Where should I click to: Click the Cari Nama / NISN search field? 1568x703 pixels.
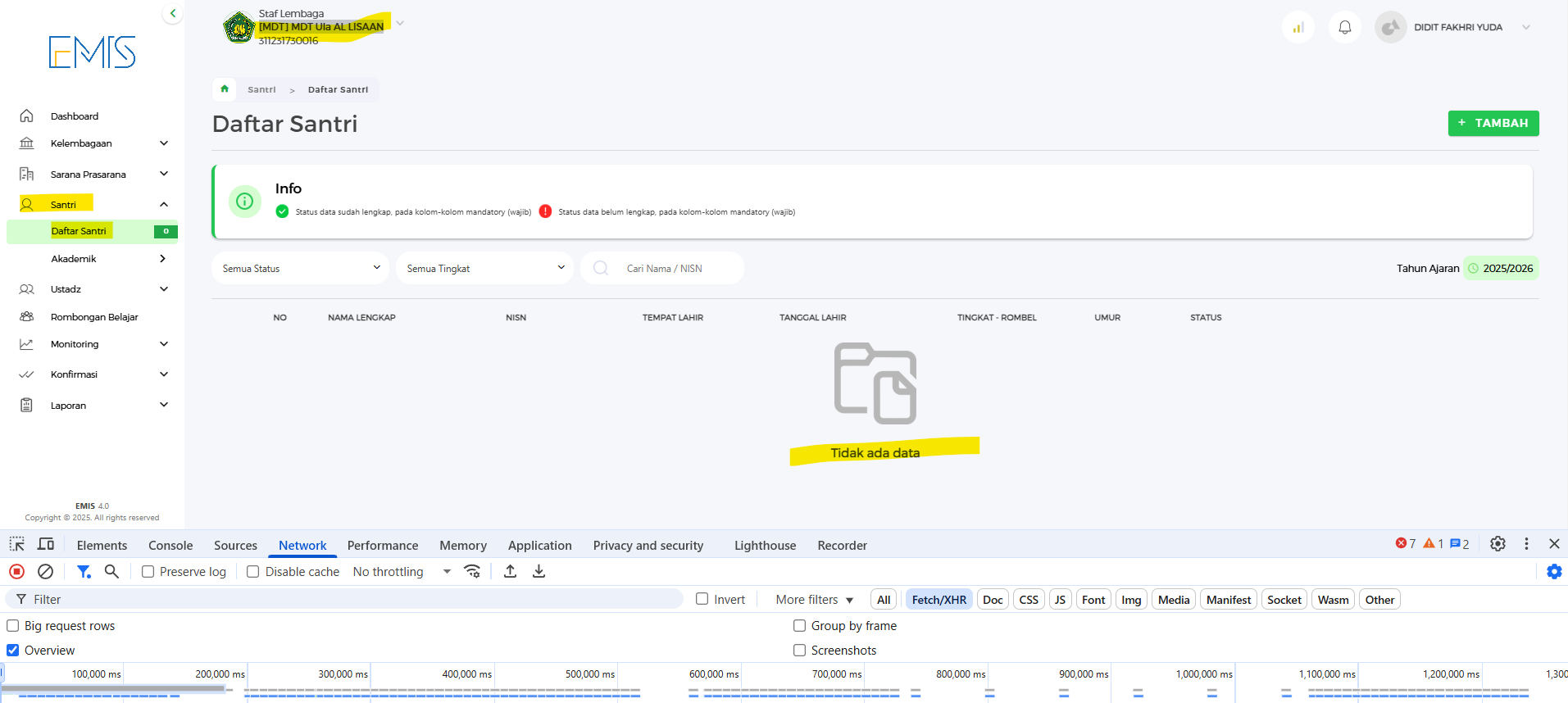pos(672,268)
